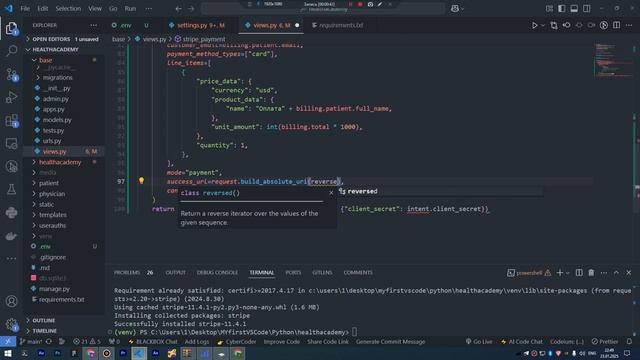Click the Go Back arrow in title bar
This screenshot has height=360, width=640.
[x=178, y=8]
